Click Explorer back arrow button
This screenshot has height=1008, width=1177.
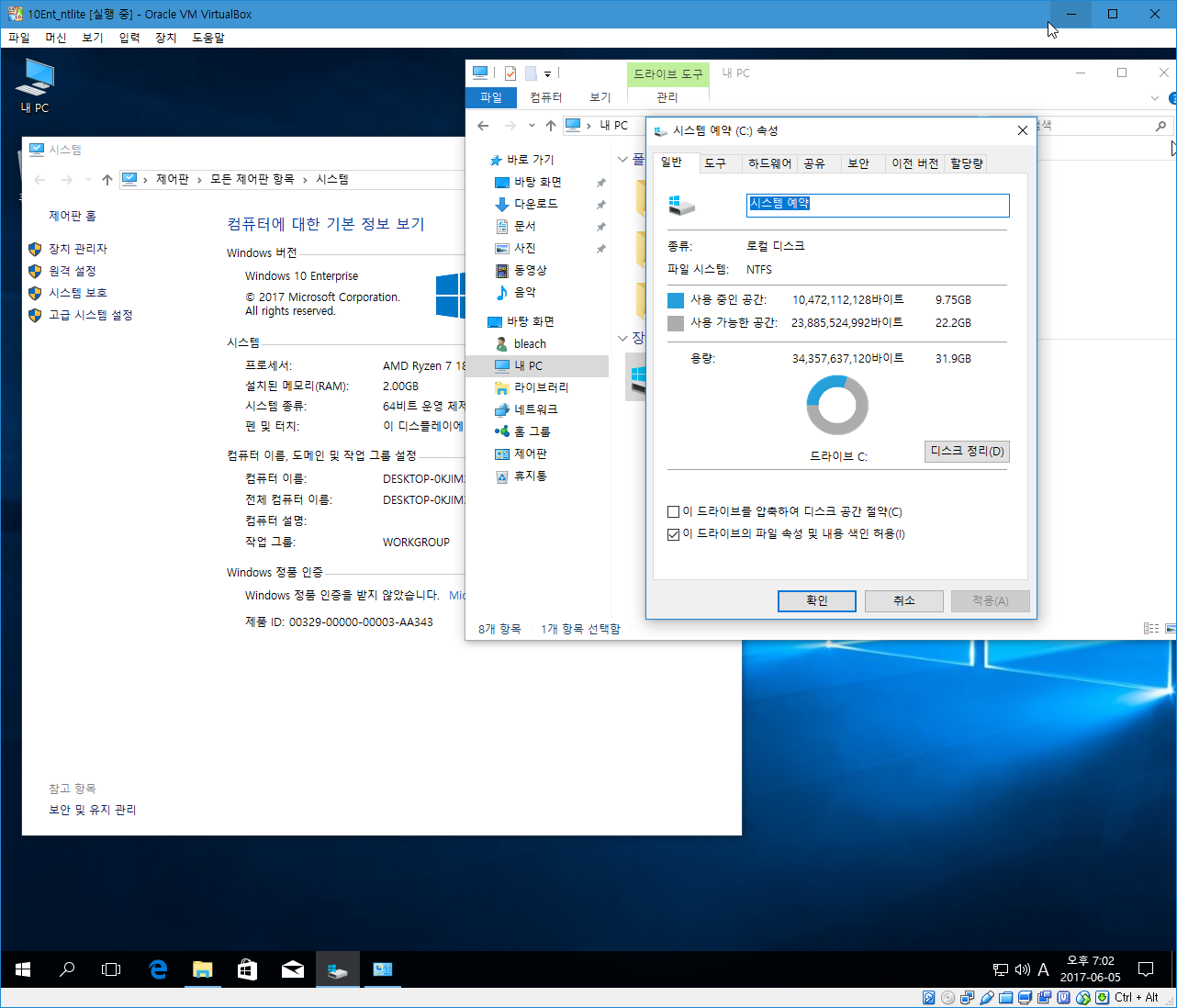(483, 126)
